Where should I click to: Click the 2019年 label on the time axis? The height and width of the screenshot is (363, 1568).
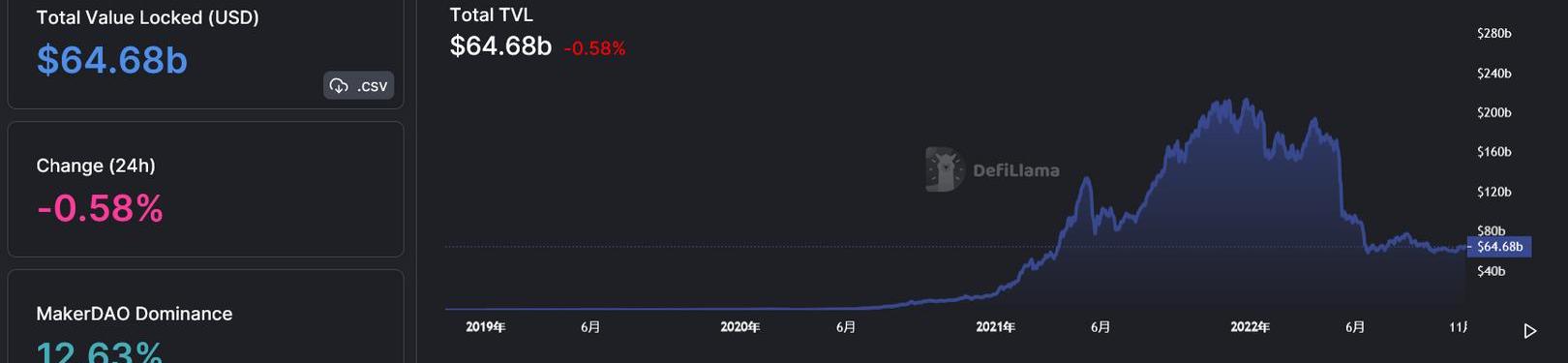pyautogui.click(x=486, y=327)
